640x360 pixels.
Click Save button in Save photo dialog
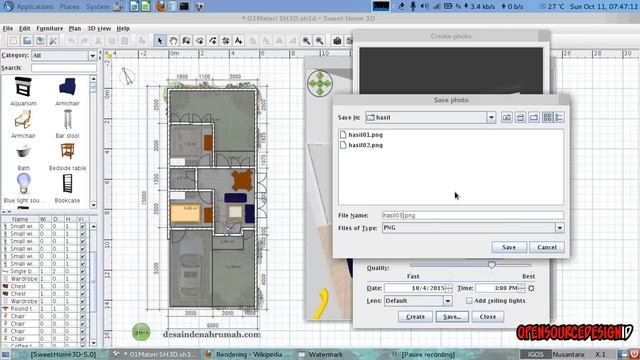click(x=509, y=247)
